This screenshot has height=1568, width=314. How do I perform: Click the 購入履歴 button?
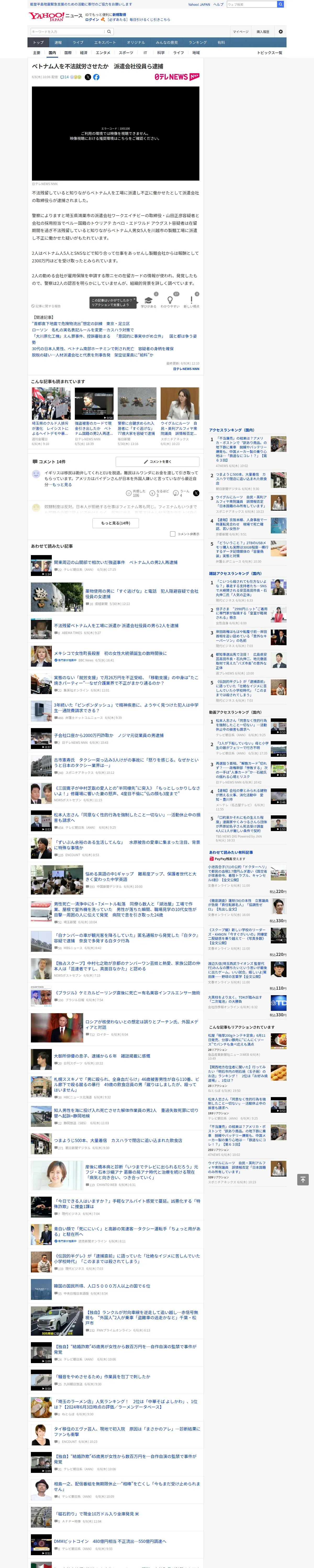[x=263, y=32]
